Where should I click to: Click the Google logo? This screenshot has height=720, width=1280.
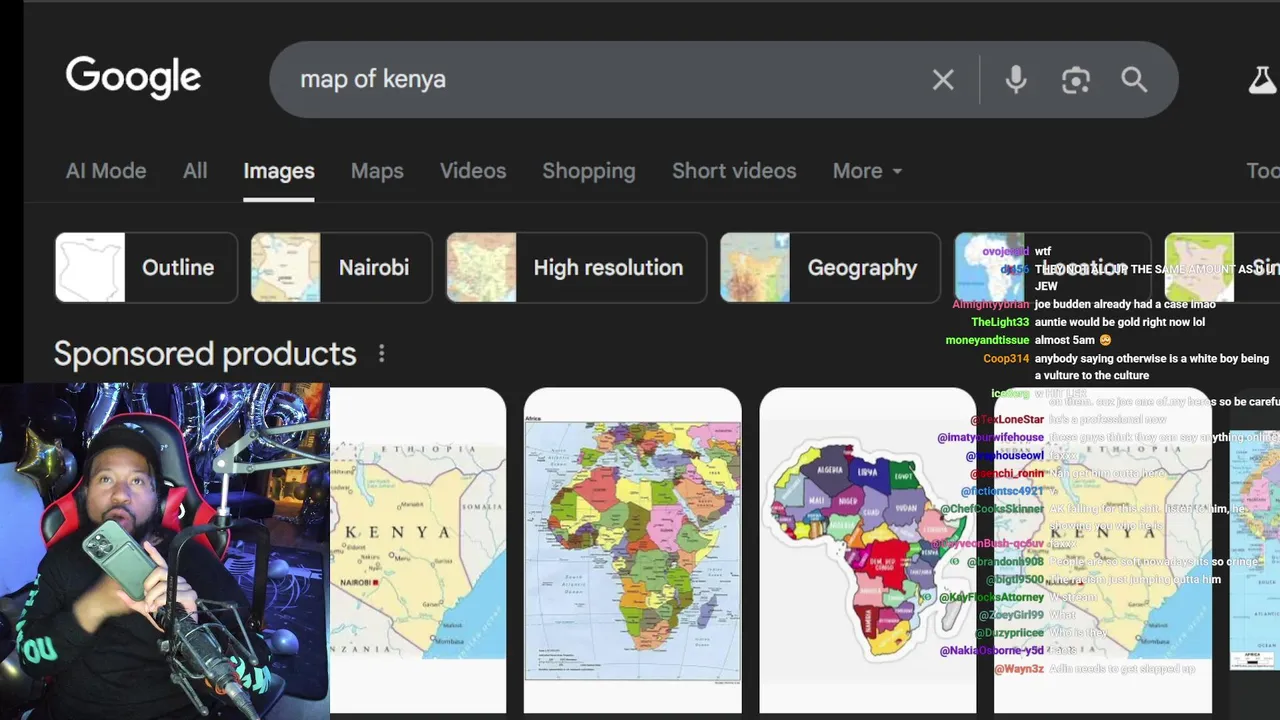tap(133, 78)
